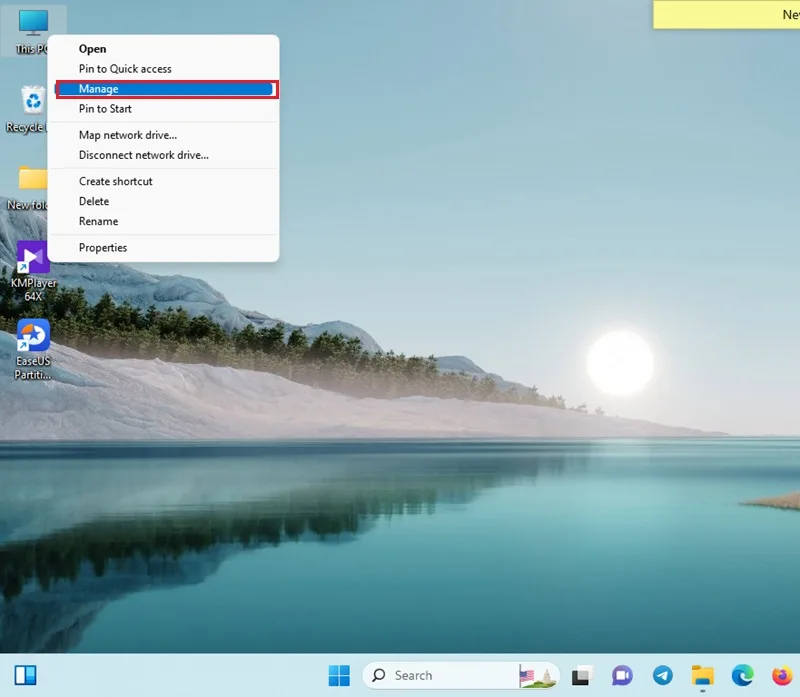Select the KMPlayer 64X shortcut icon
Viewport: 800px width, 697px height.
pos(33,270)
